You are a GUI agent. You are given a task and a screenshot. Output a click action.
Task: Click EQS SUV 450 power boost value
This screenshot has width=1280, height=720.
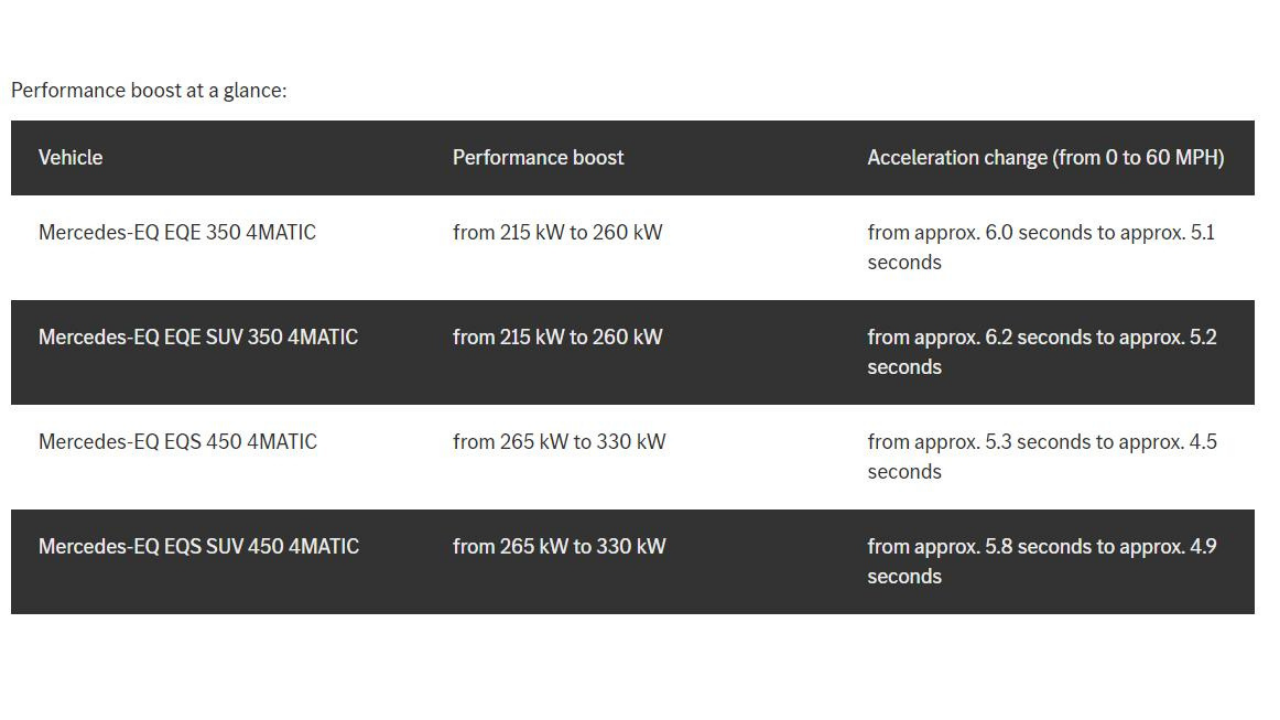(x=559, y=547)
